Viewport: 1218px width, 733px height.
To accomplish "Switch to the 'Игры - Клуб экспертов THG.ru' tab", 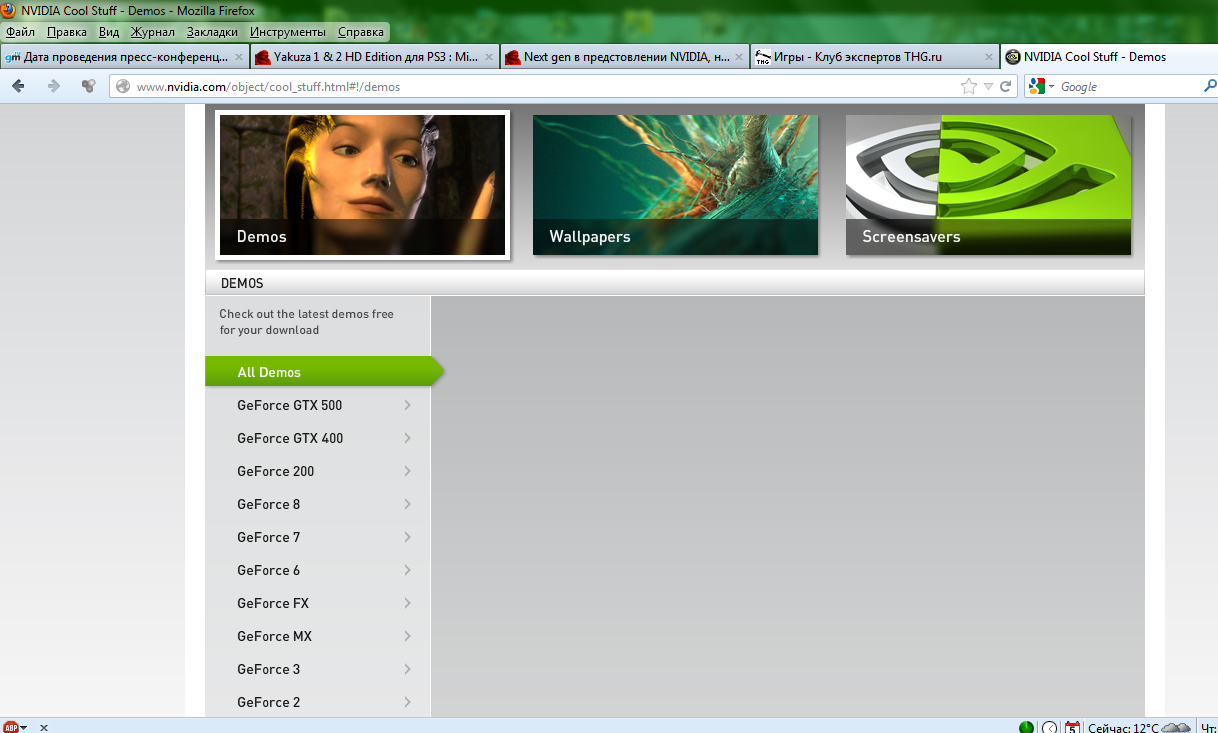I will click(x=875, y=57).
